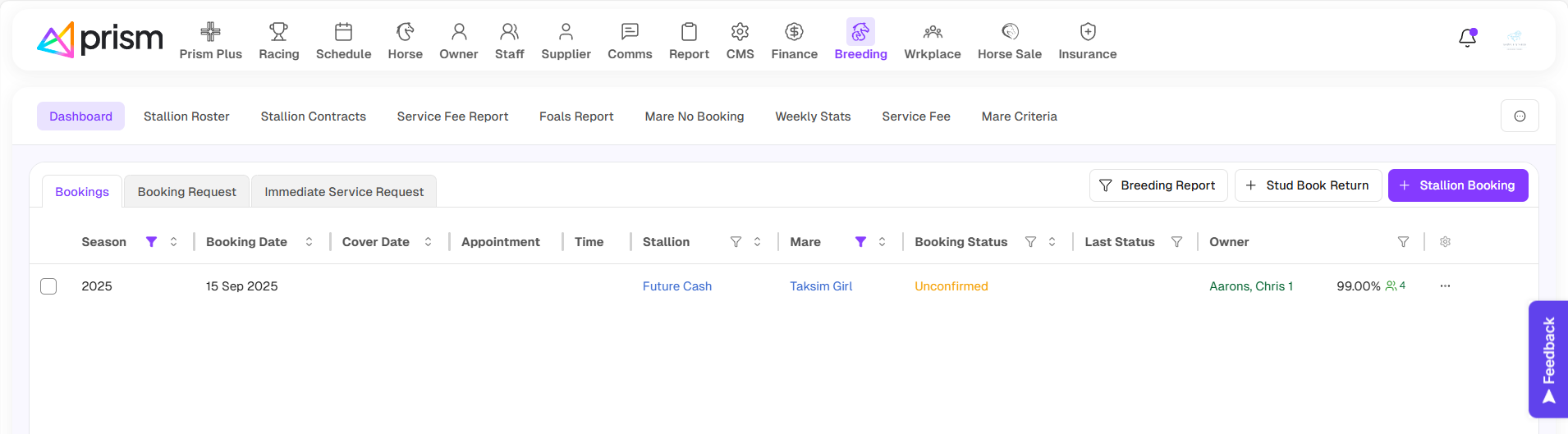Image resolution: width=1568 pixels, height=434 pixels.
Task: Open the Feedback side panel
Action: [1548, 359]
